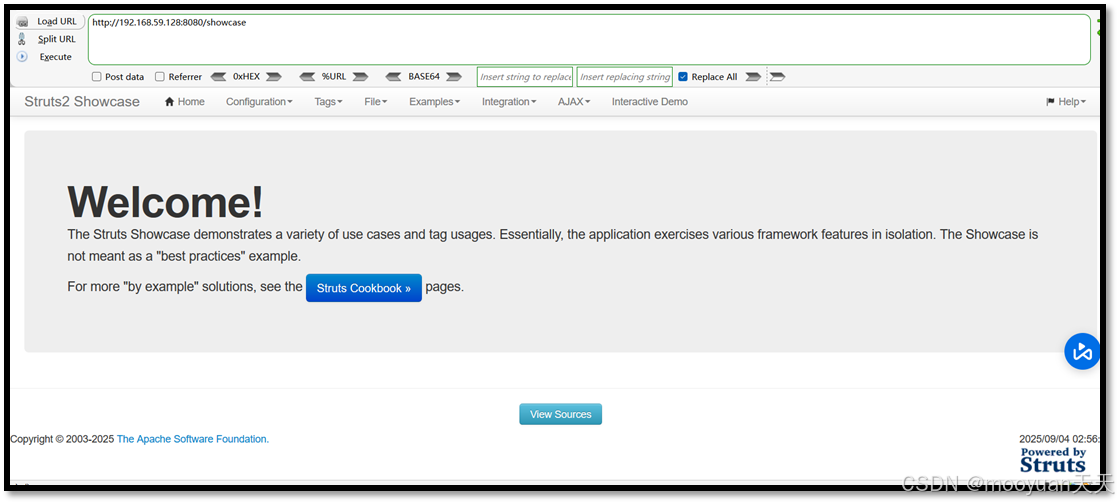Open The Apache Software Foundation link
Viewport: 1119px width, 504px height.
coord(193,439)
